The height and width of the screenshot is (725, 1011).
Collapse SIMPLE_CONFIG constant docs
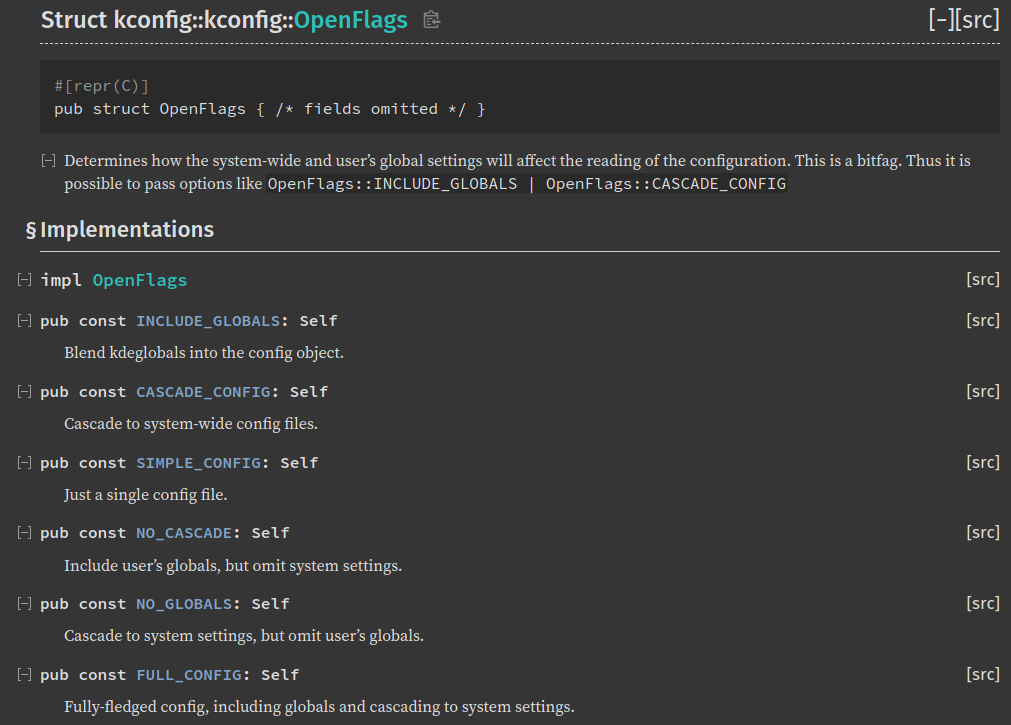click(25, 463)
